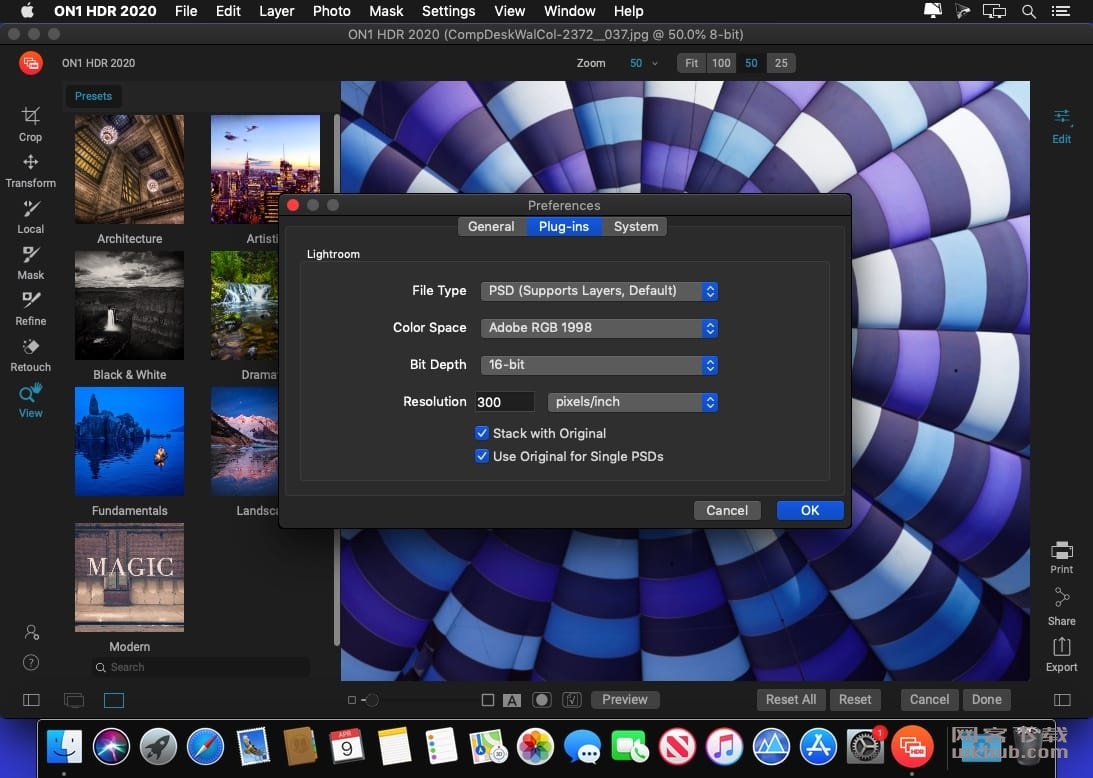Toggle the show mask icon
The width and height of the screenshot is (1093, 778).
pos(542,700)
